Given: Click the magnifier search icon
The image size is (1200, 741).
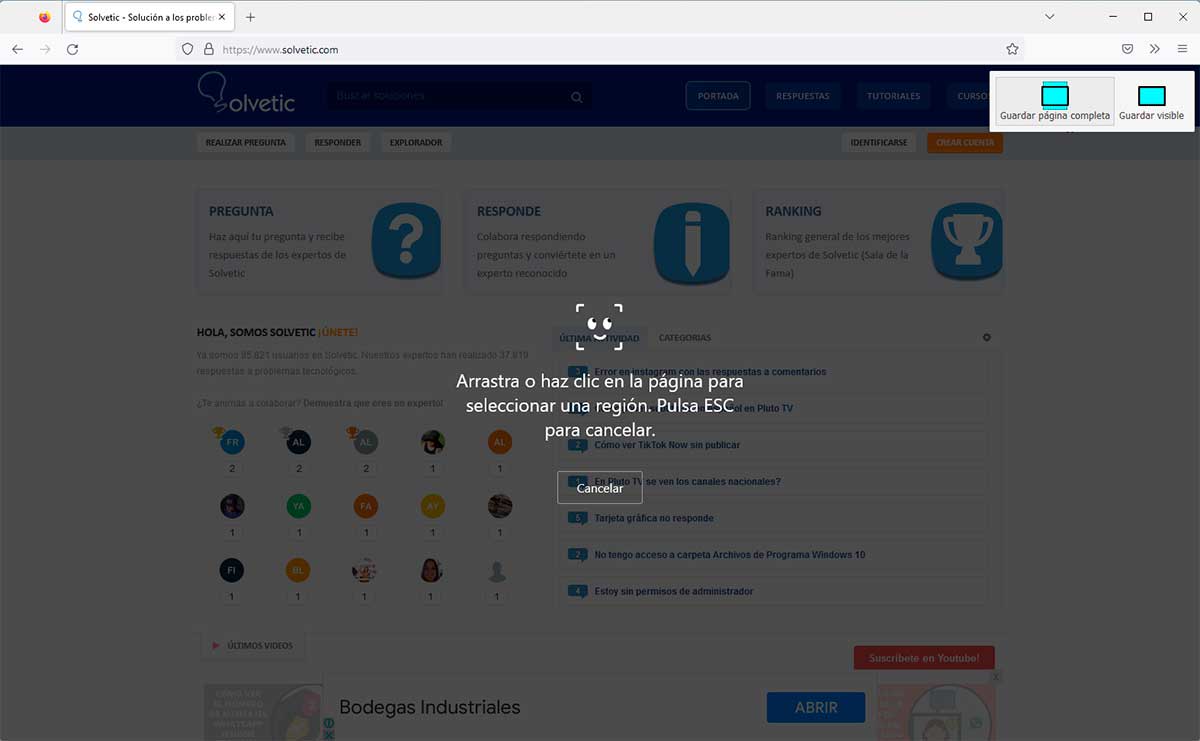Looking at the screenshot, I should pyautogui.click(x=577, y=97).
